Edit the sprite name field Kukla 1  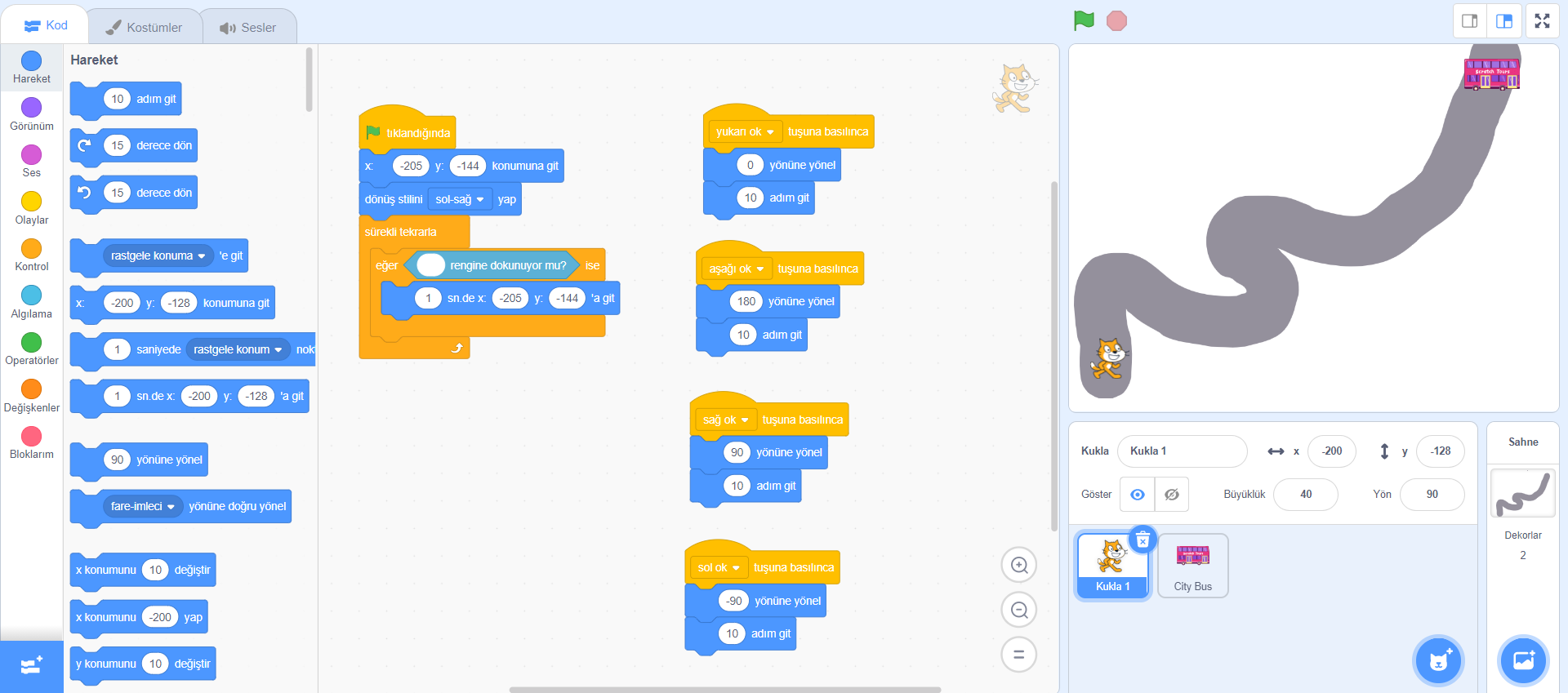[1183, 451]
